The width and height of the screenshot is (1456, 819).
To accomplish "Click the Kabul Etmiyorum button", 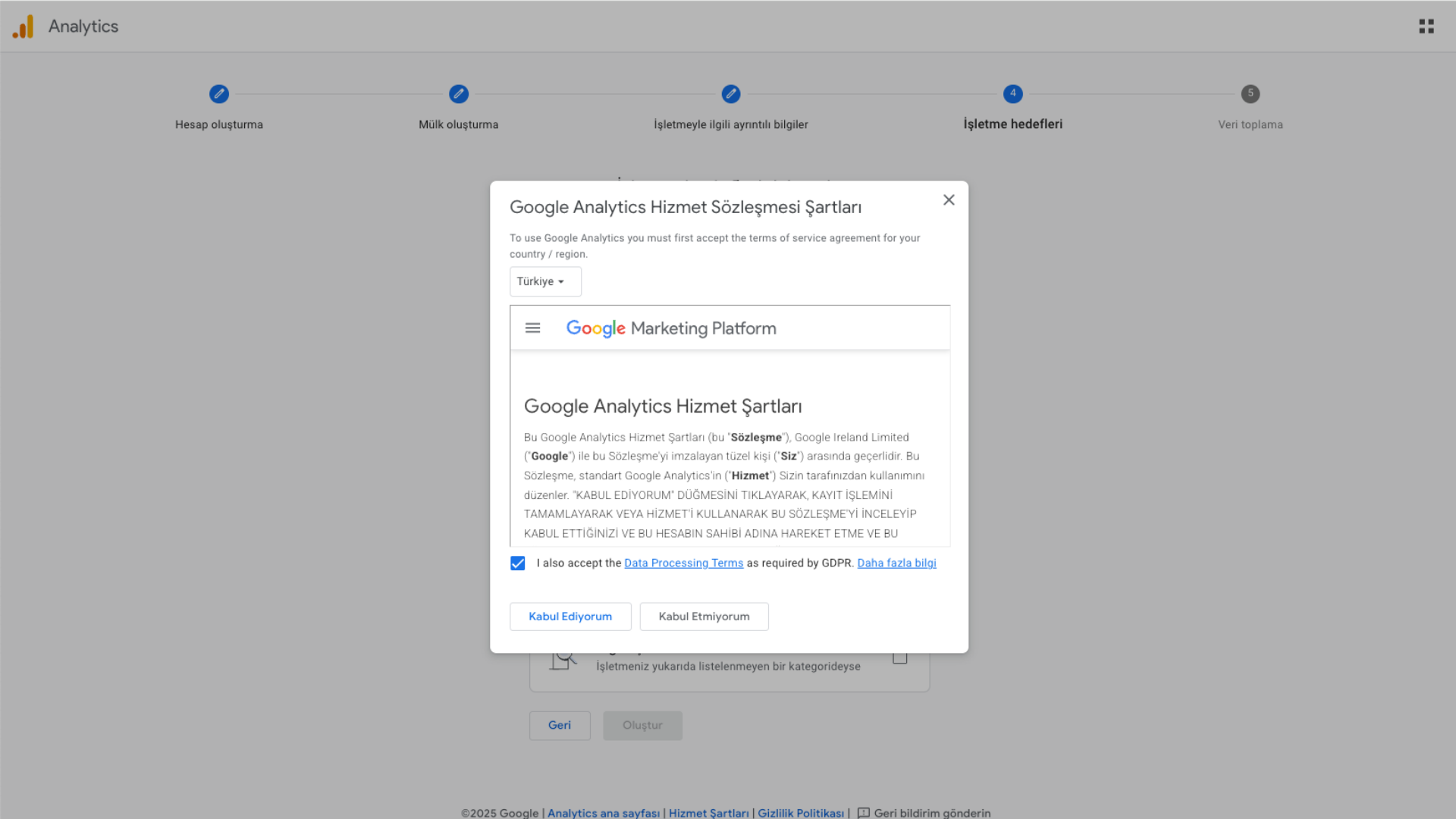I will [704, 617].
